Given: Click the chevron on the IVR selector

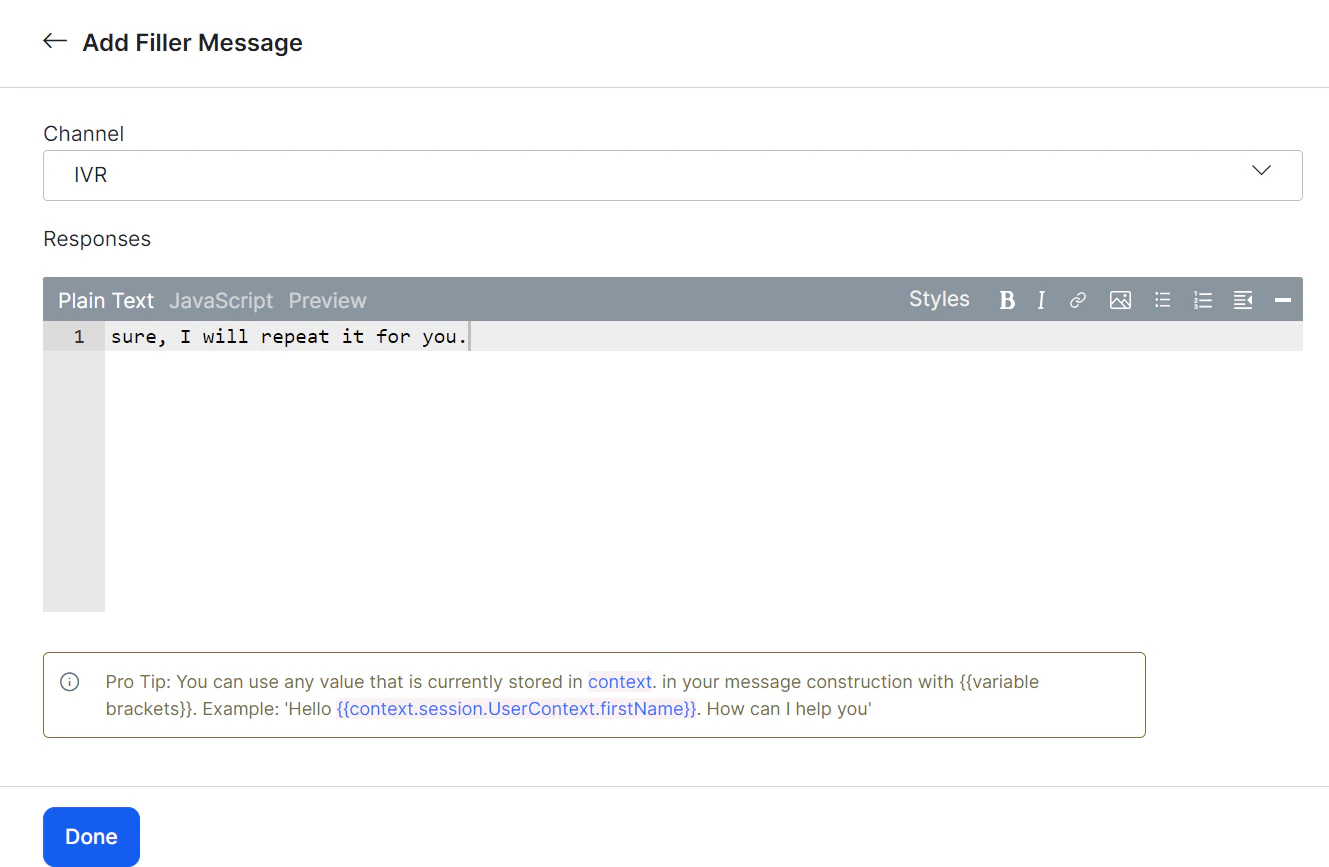Looking at the screenshot, I should click(1261, 171).
